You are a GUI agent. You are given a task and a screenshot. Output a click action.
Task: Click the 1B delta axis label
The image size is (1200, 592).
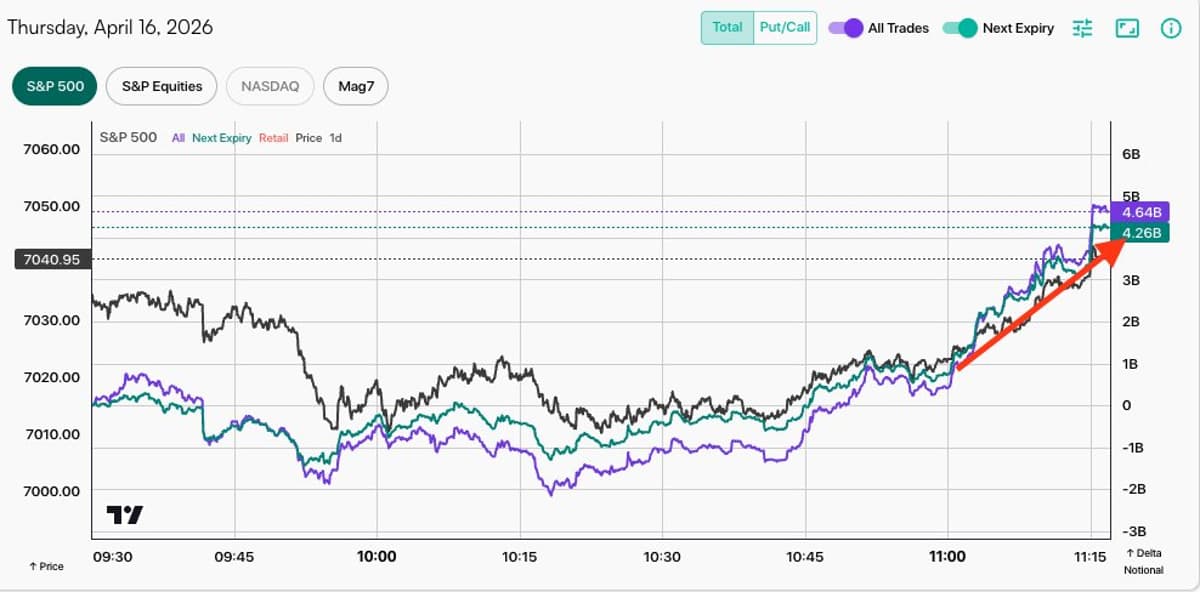1131,364
